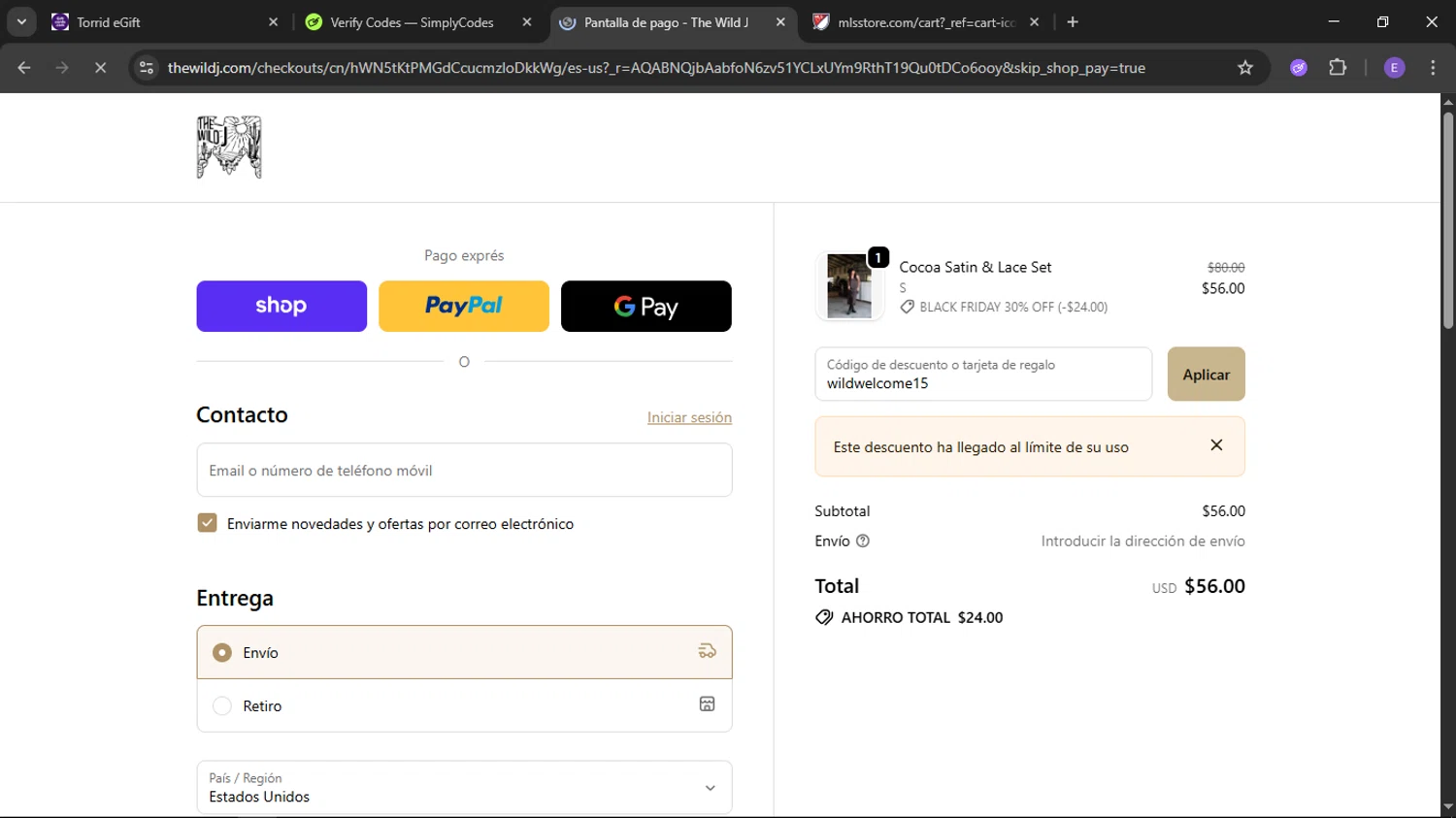Screen dimensions: 1456x818
Task: Click the $56.00 total amount
Action: [1214, 586]
